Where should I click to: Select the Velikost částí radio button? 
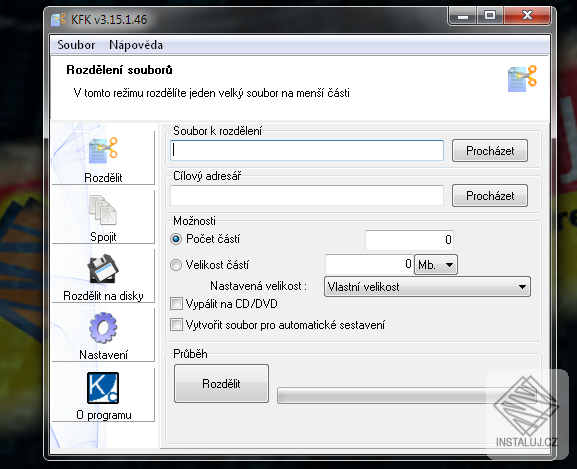click(176, 265)
